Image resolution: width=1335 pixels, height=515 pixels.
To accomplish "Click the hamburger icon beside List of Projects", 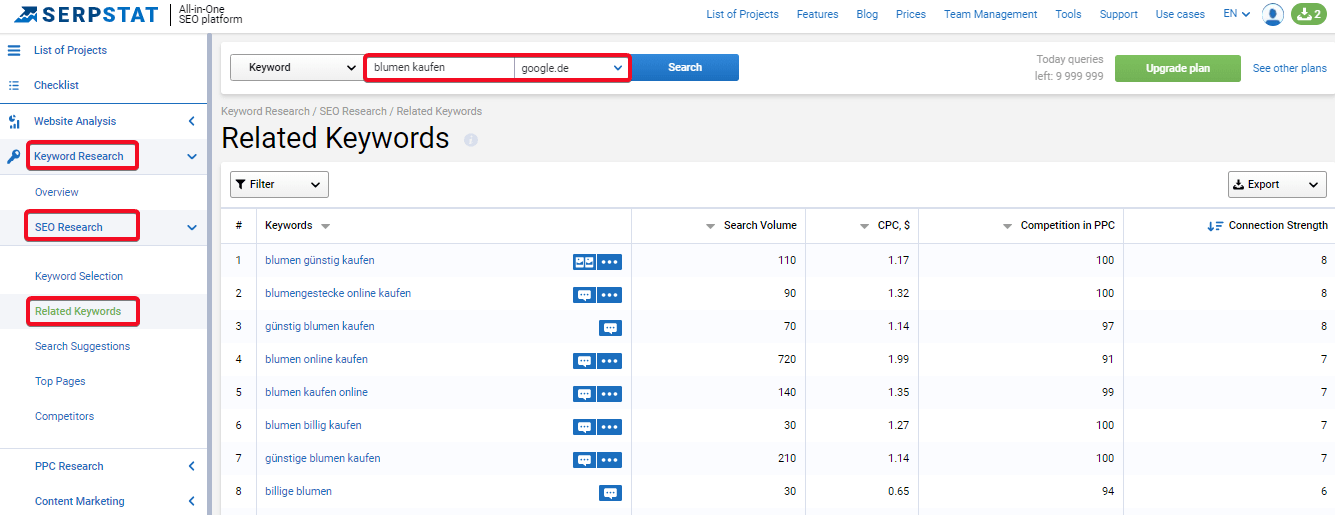I will pyautogui.click(x=14, y=50).
